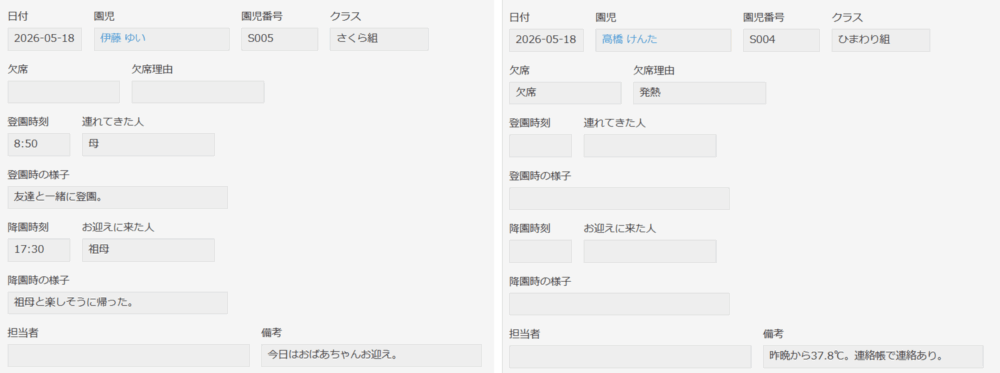The width and height of the screenshot is (1000, 373).
Task: Click the empty 降園時刻 field in 高橋 けんた record
Action: pyautogui.click(x=540, y=251)
